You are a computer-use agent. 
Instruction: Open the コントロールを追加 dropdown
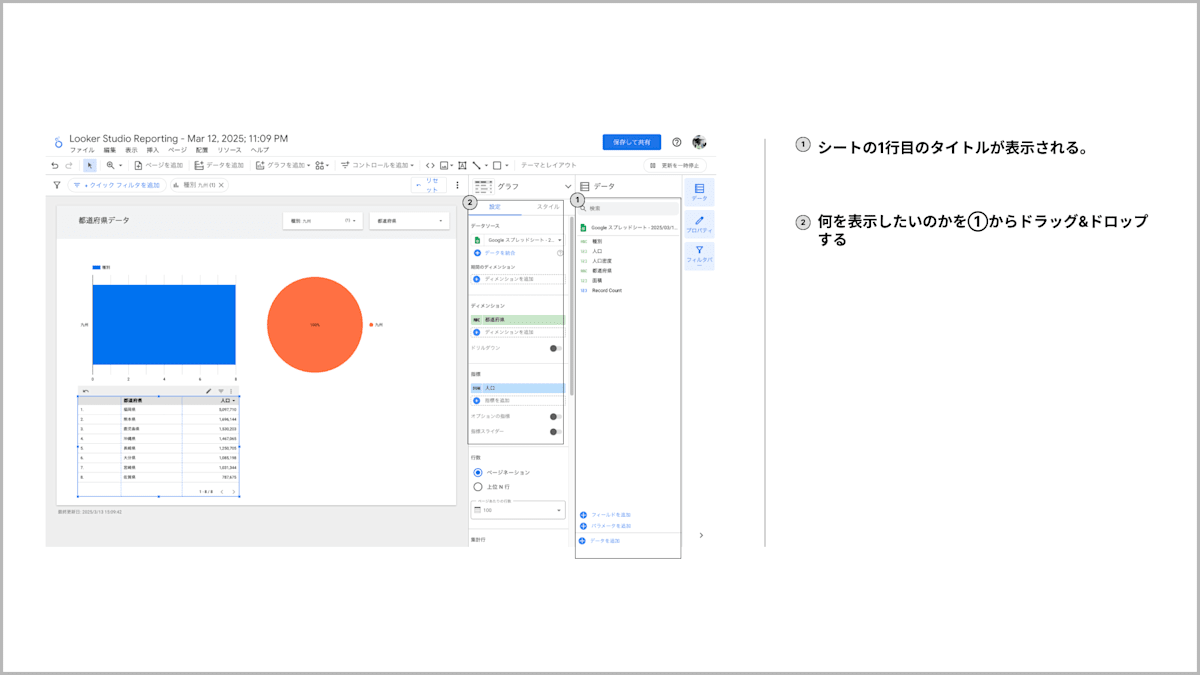click(376, 165)
